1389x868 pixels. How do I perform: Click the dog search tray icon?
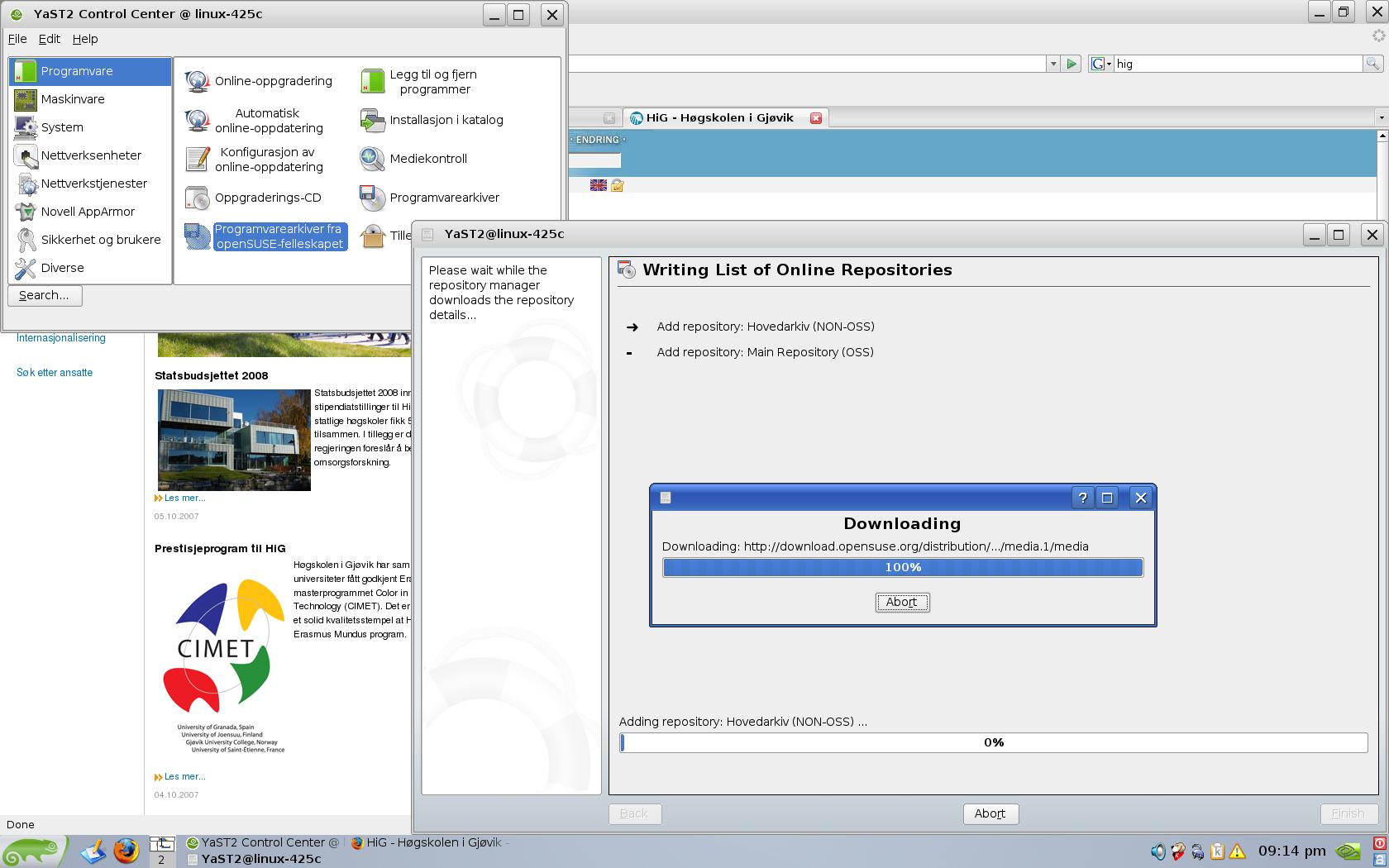pos(1178,851)
